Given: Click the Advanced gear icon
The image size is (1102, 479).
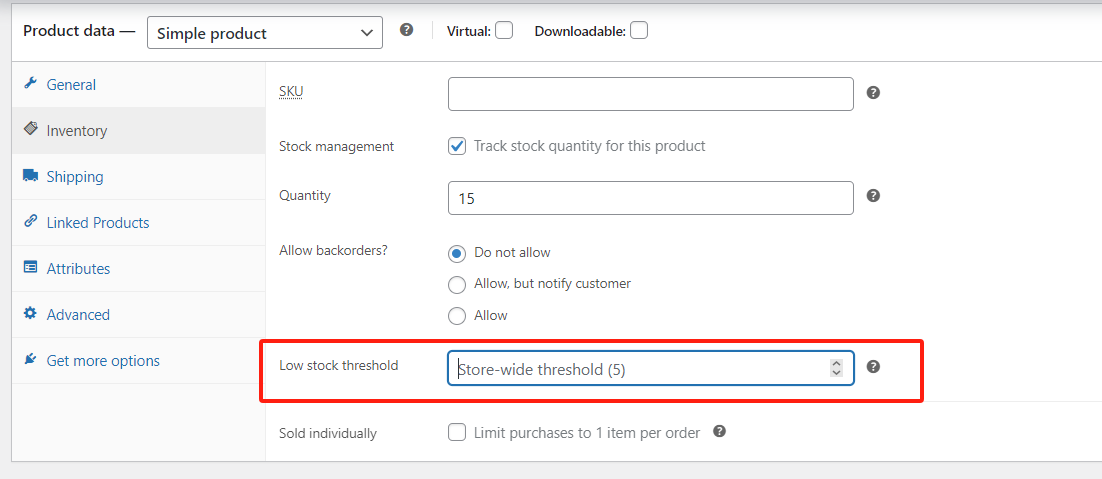Looking at the screenshot, I should (30, 314).
